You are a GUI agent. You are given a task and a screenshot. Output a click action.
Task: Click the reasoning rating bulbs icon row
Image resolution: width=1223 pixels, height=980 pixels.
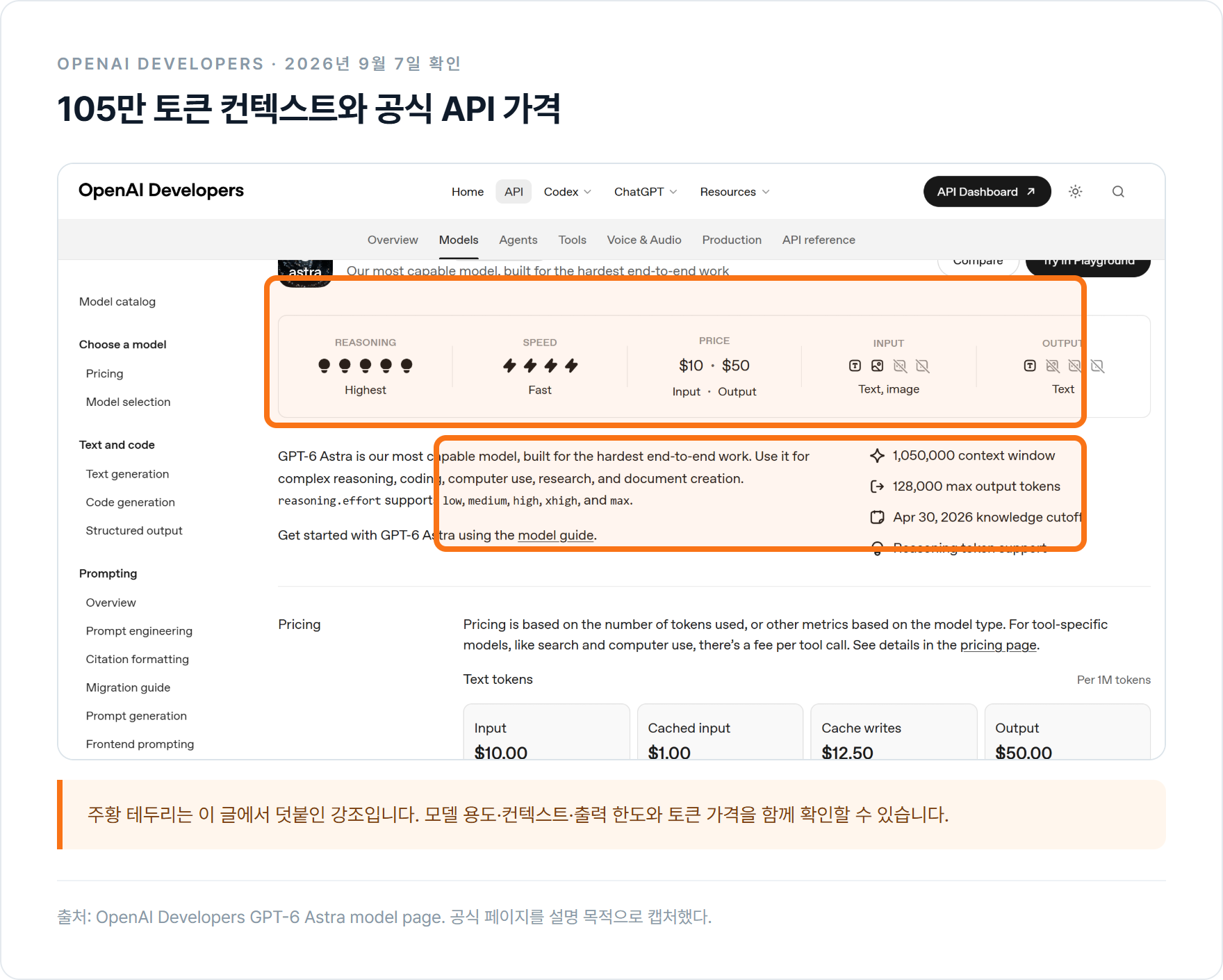(x=366, y=366)
